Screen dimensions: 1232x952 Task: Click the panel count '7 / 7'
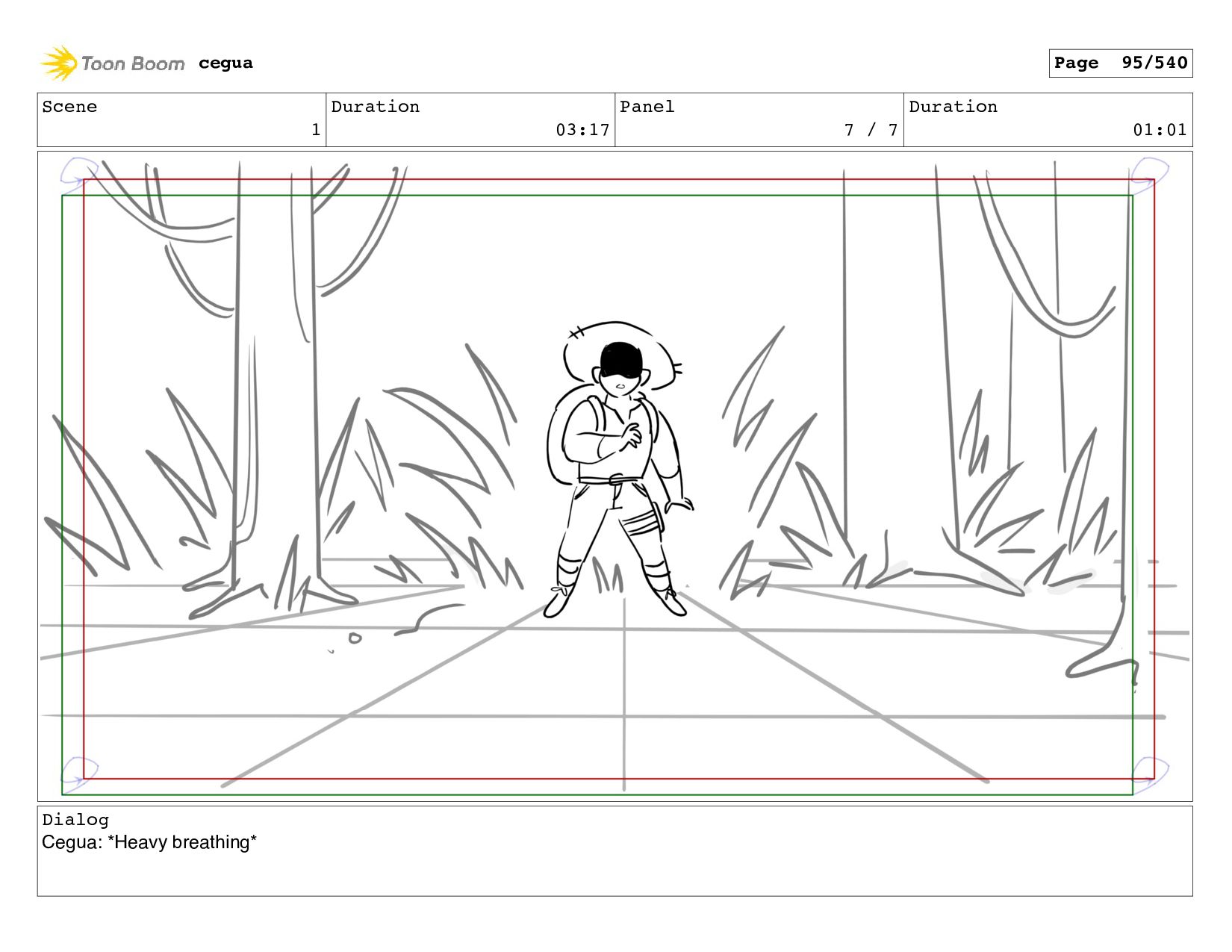[871, 130]
